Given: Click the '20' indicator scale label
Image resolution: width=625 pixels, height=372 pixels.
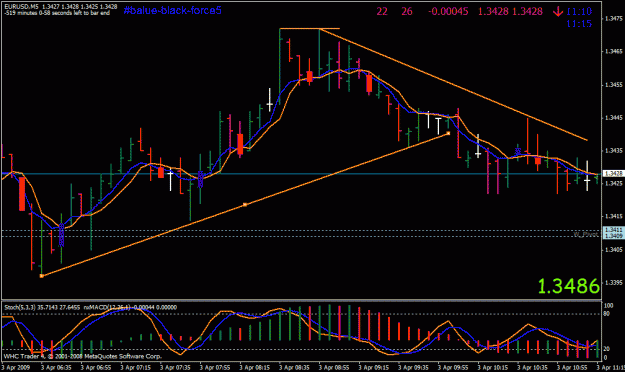Looking at the screenshot, I should (x=607, y=349).
